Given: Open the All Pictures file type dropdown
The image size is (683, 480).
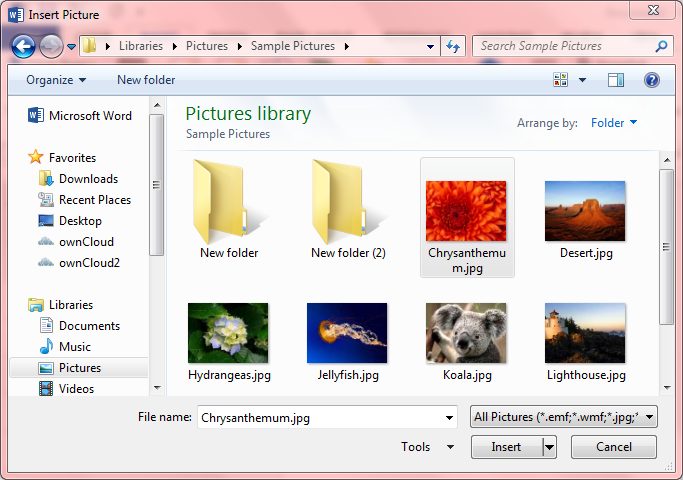Looking at the screenshot, I should (x=564, y=417).
